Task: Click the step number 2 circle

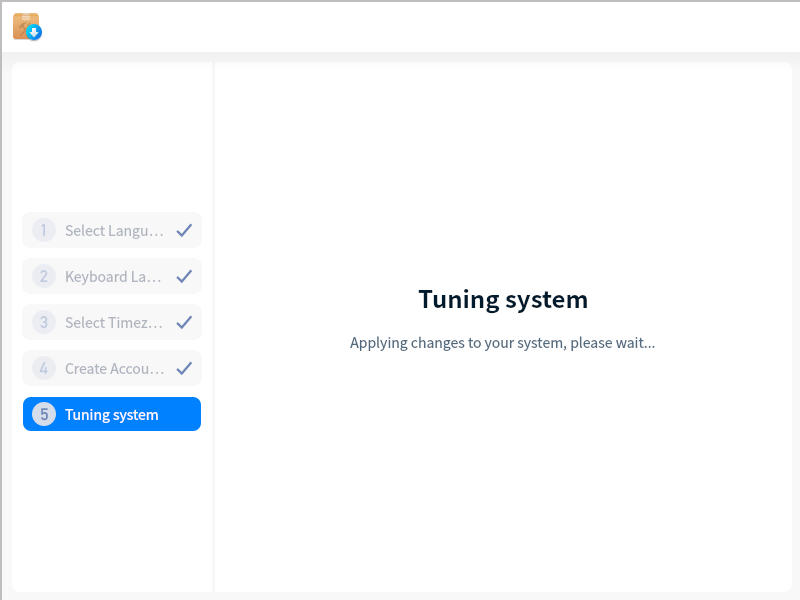Action: coord(44,276)
